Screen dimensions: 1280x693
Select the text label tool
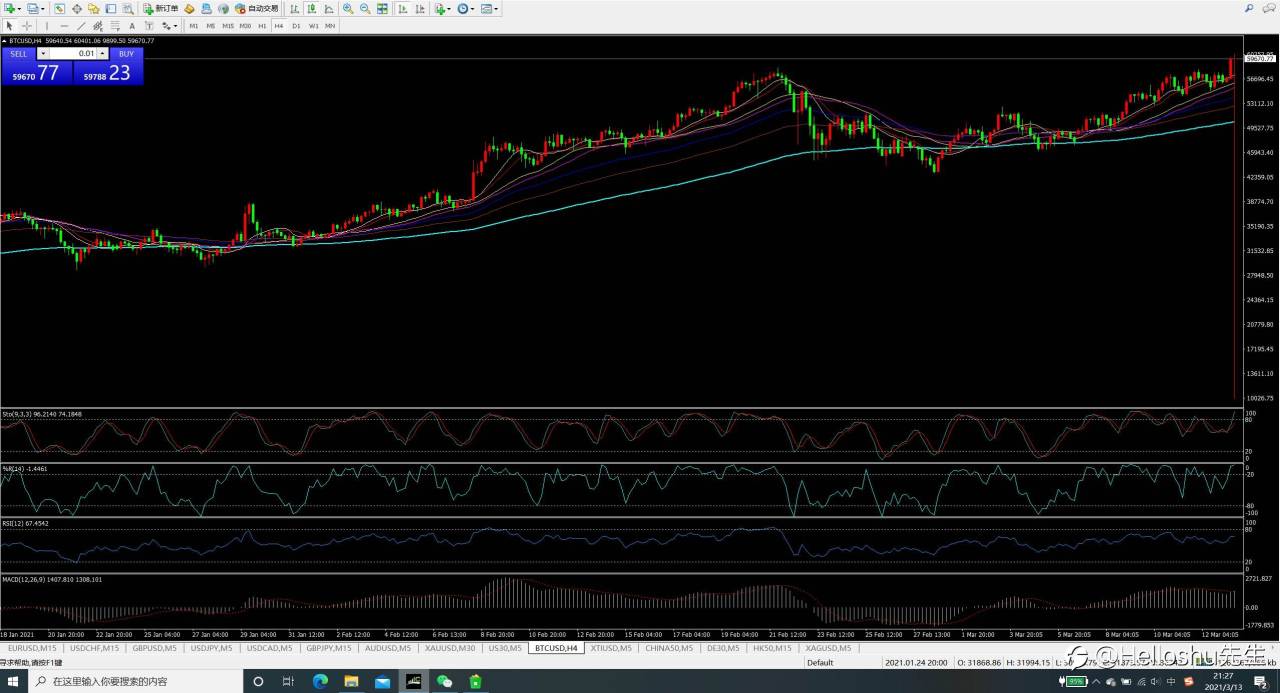point(131,26)
